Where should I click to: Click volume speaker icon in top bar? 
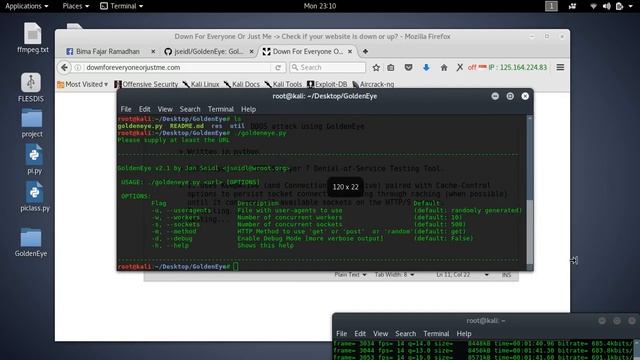(607, 6)
